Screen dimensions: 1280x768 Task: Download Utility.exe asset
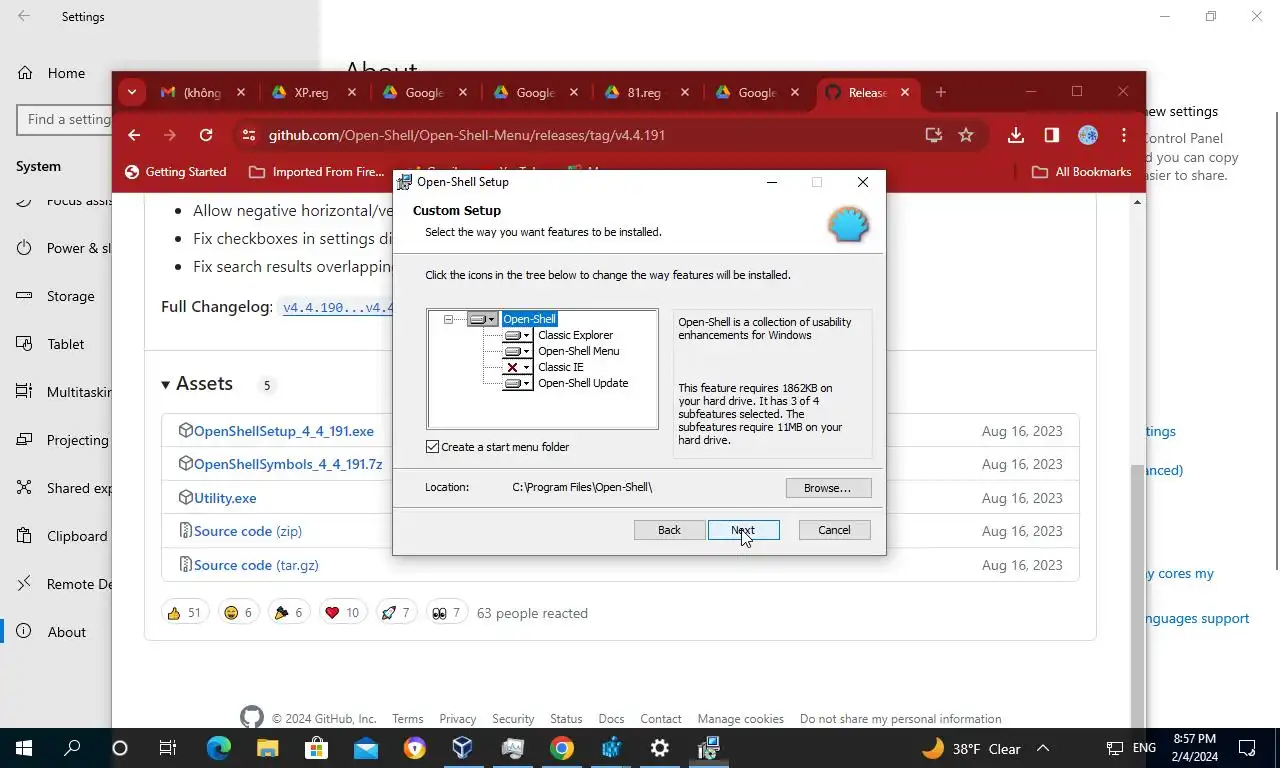coord(225,498)
